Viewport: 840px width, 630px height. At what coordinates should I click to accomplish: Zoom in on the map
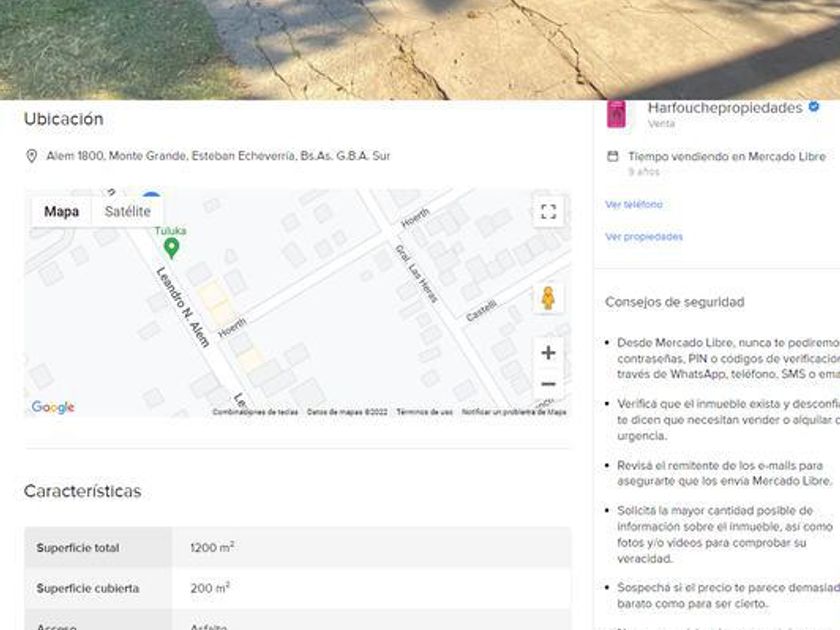click(x=547, y=353)
